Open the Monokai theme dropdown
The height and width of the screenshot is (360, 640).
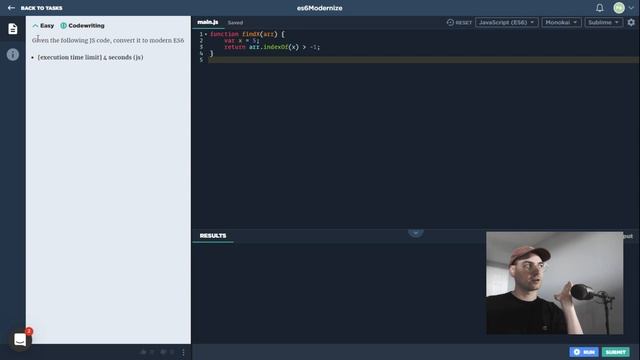click(561, 22)
